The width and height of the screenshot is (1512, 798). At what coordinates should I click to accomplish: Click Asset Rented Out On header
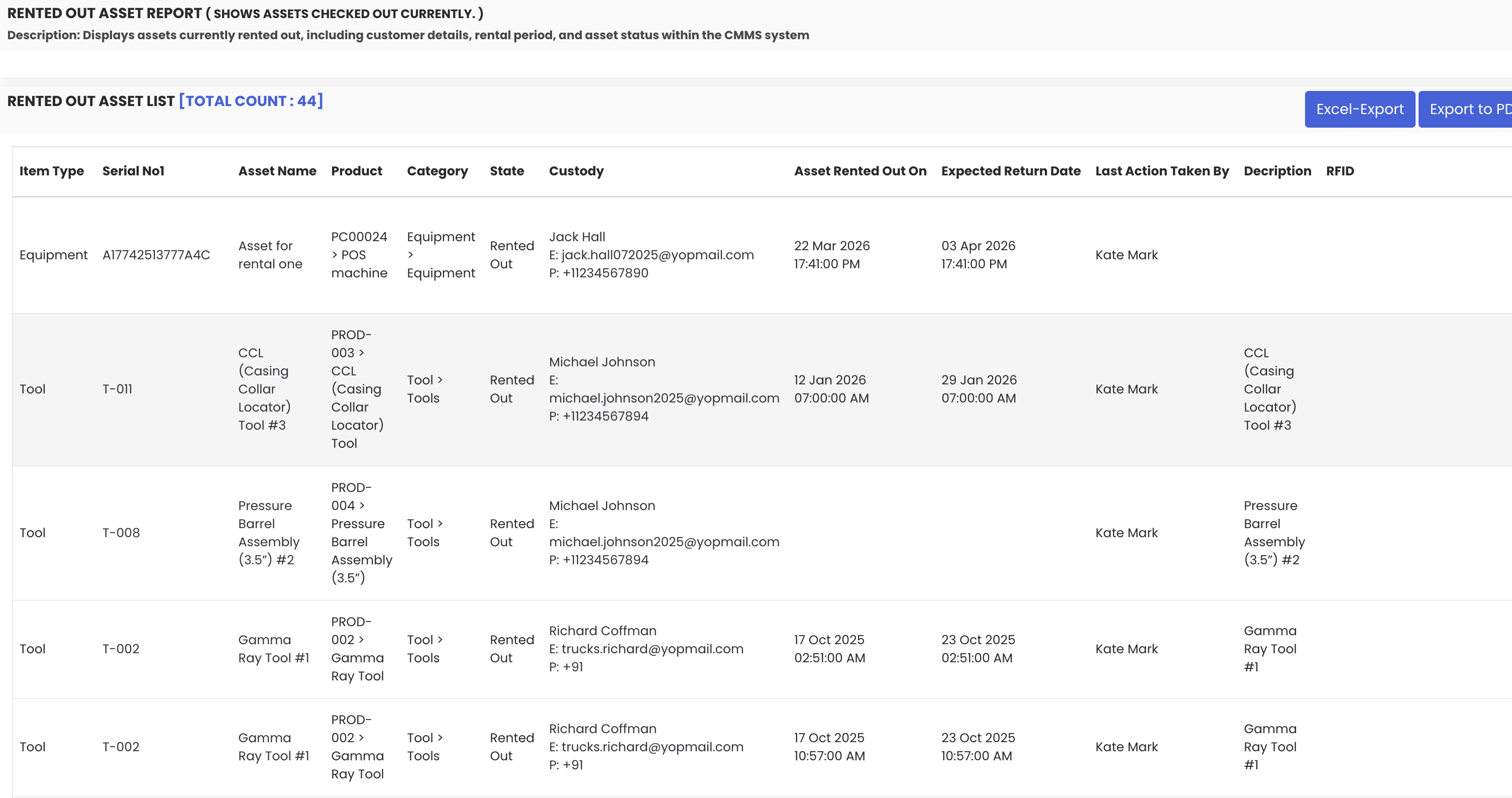click(x=860, y=171)
